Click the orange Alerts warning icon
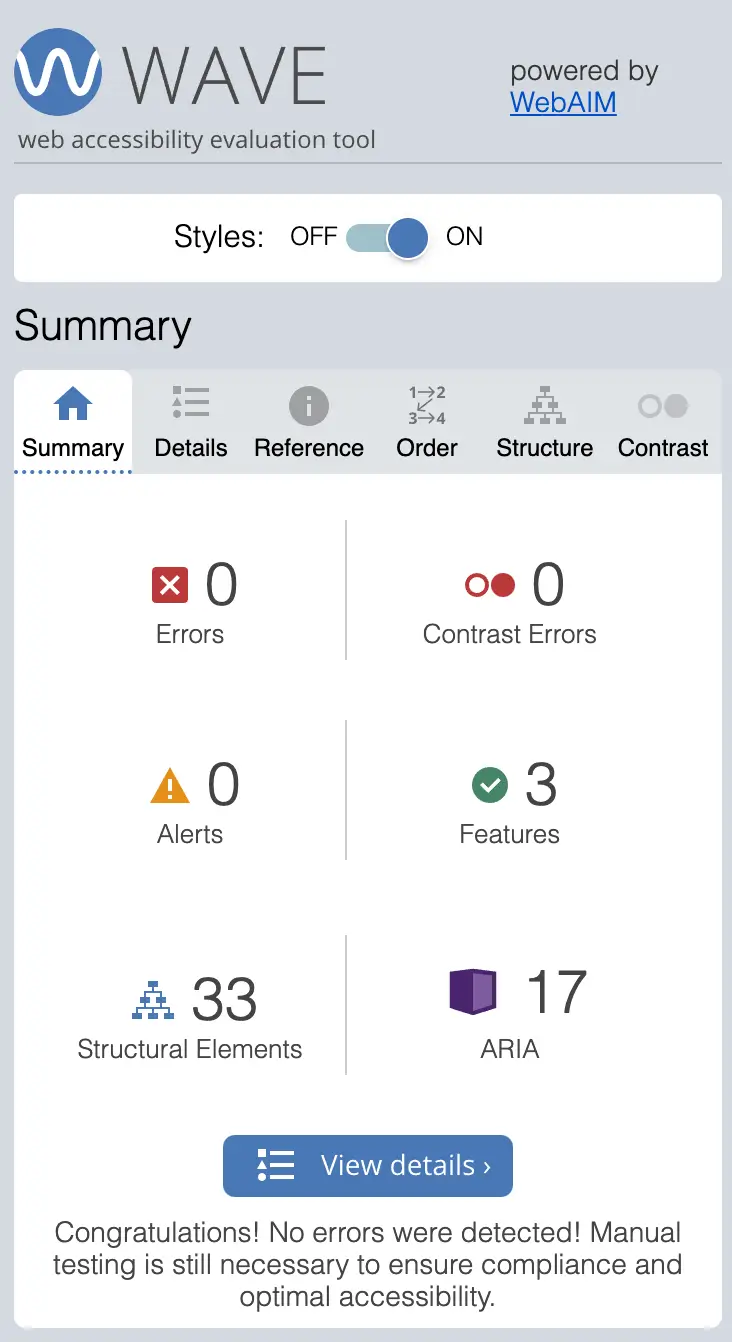Screen dimensions: 732x1342 (170, 785)
